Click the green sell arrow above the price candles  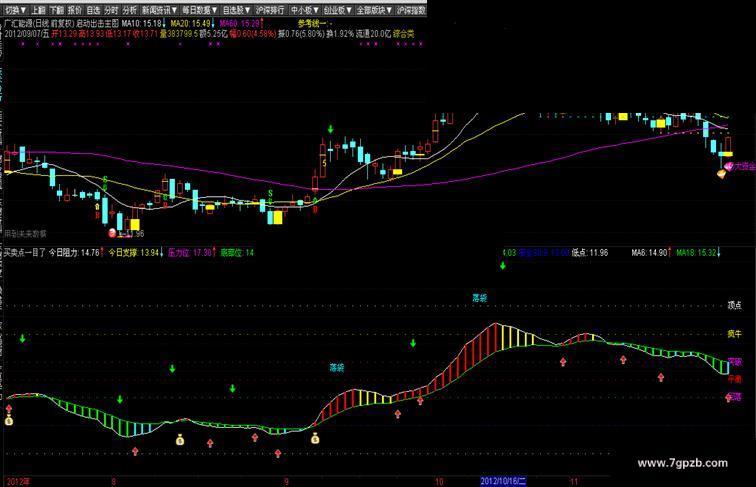coord(330,129)
